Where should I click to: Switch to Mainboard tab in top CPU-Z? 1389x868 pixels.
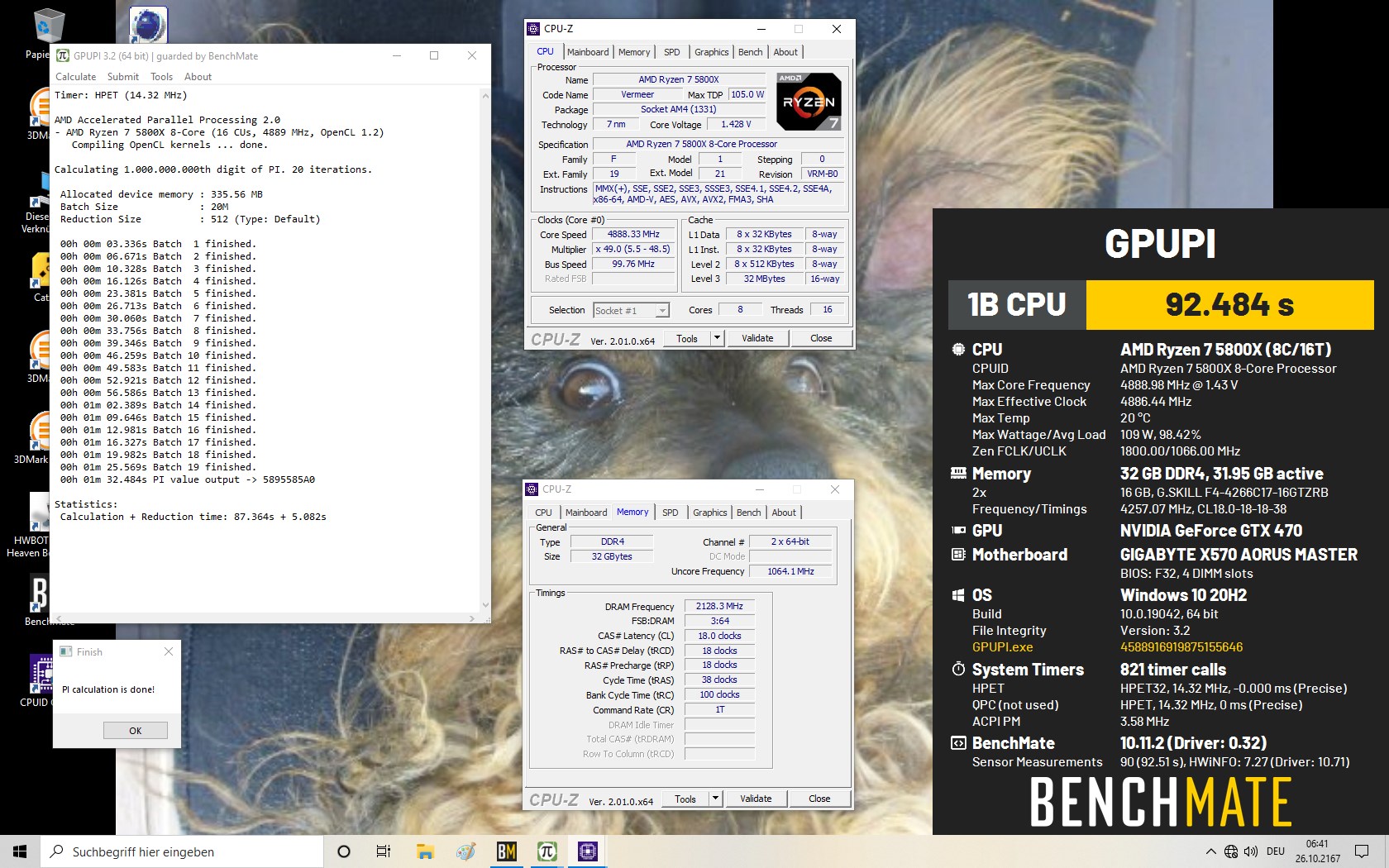point(588,52)
